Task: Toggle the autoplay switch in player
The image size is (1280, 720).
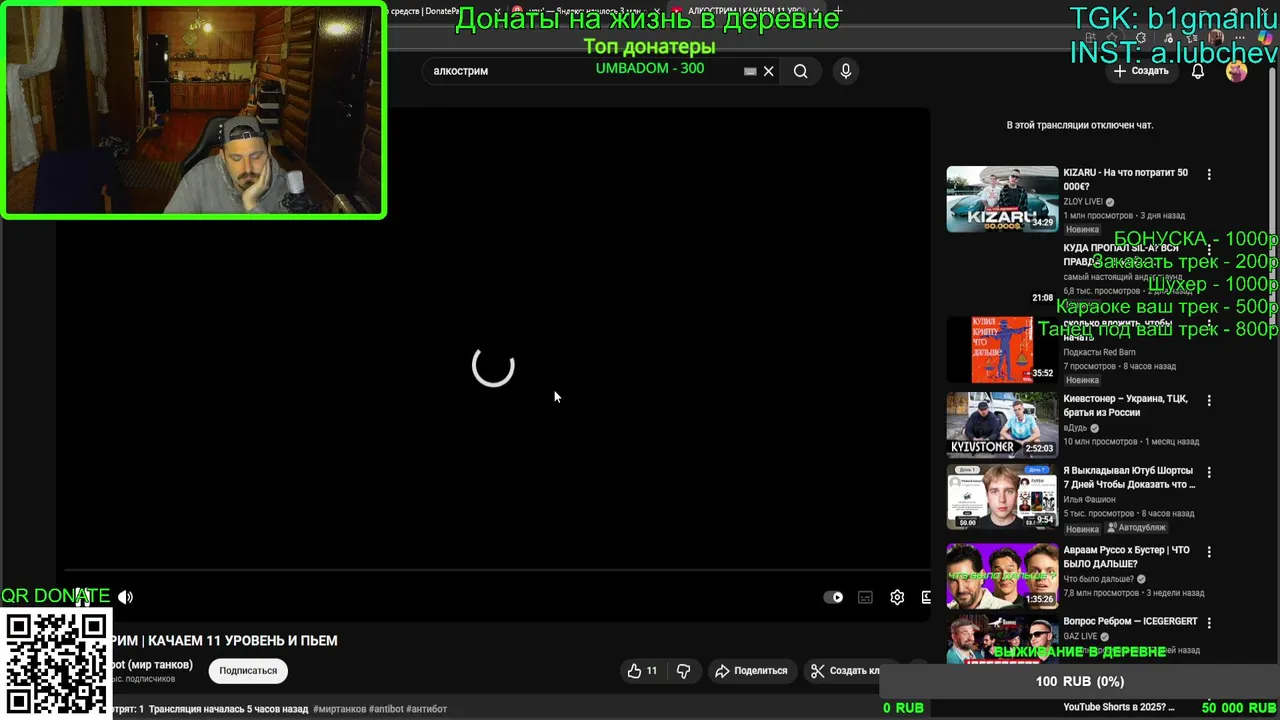Action: pyautogui.click(x=833, y=597)
